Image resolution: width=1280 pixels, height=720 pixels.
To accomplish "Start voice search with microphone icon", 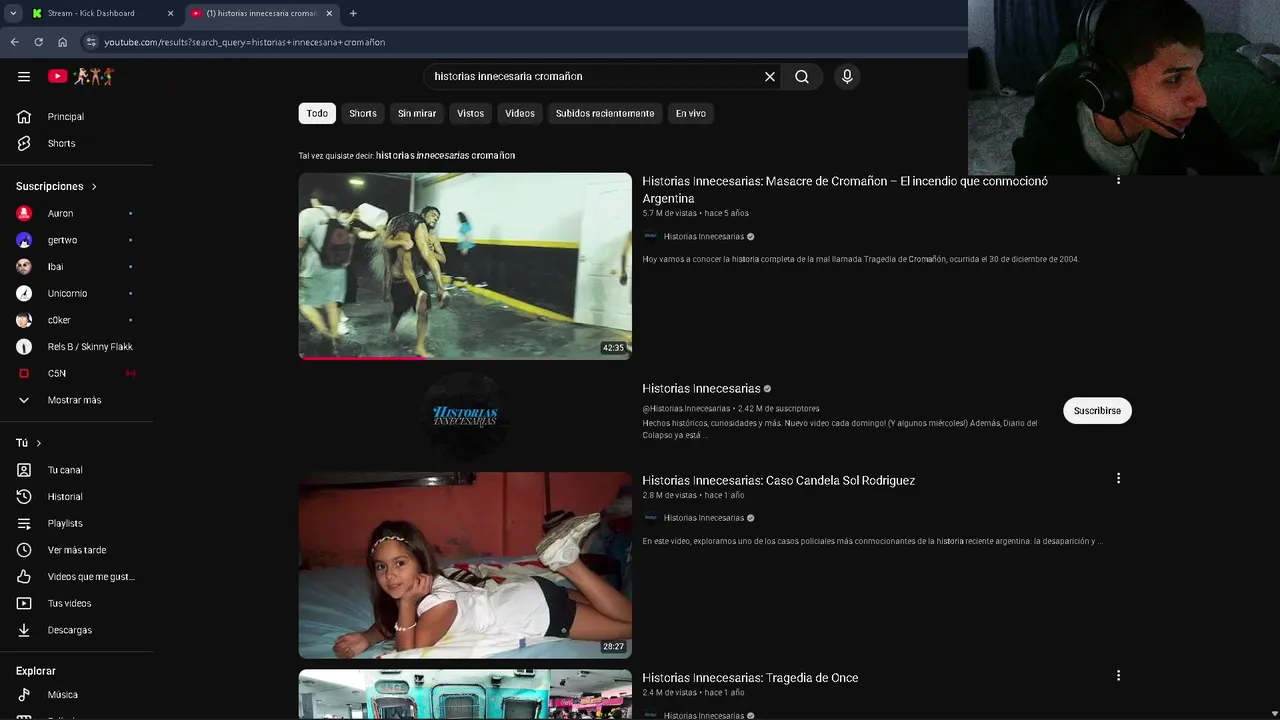I will point(847,76).
